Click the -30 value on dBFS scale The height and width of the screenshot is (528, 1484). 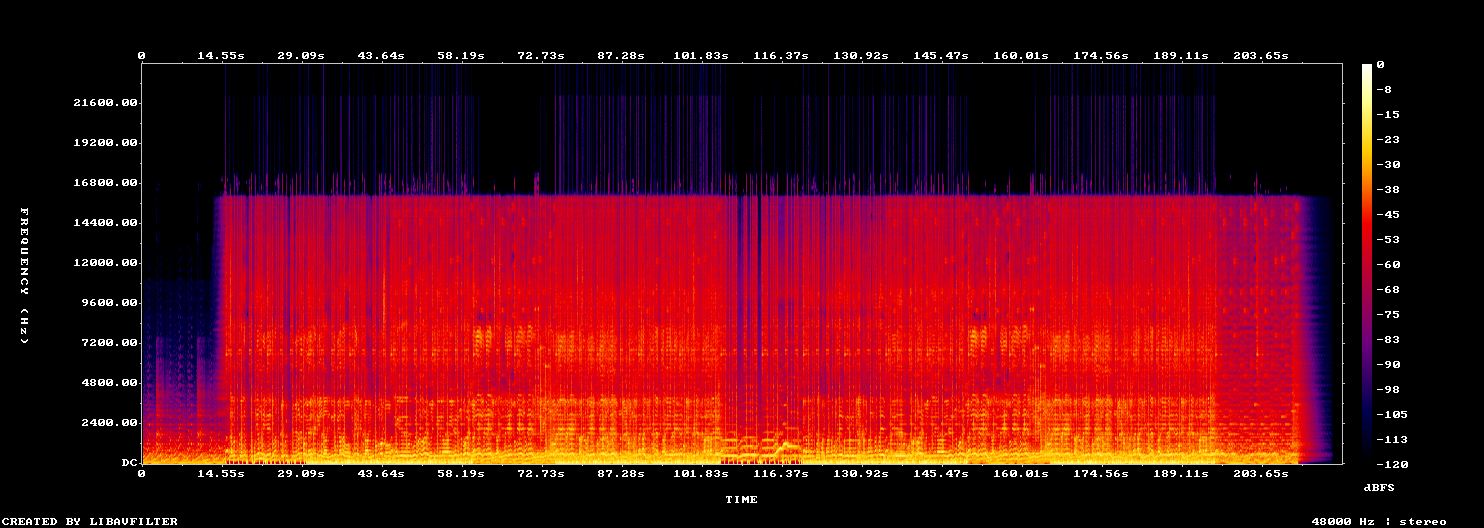click(x=1389, y=165)
